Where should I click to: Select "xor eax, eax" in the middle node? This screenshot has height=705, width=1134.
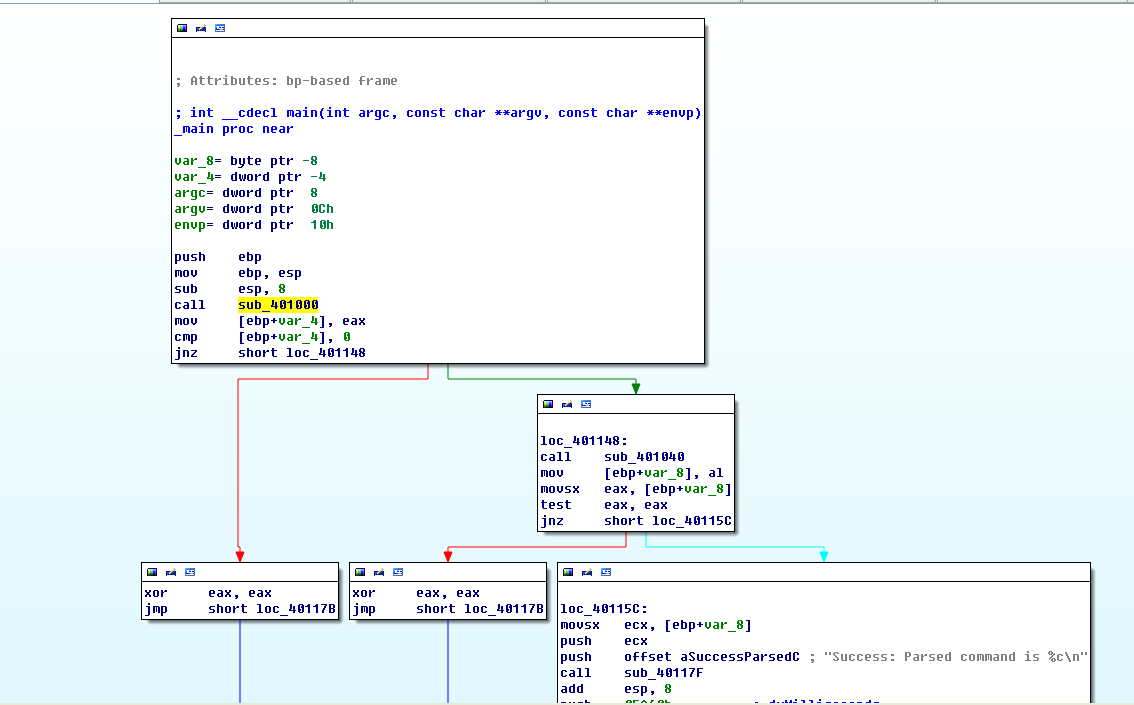417,593
